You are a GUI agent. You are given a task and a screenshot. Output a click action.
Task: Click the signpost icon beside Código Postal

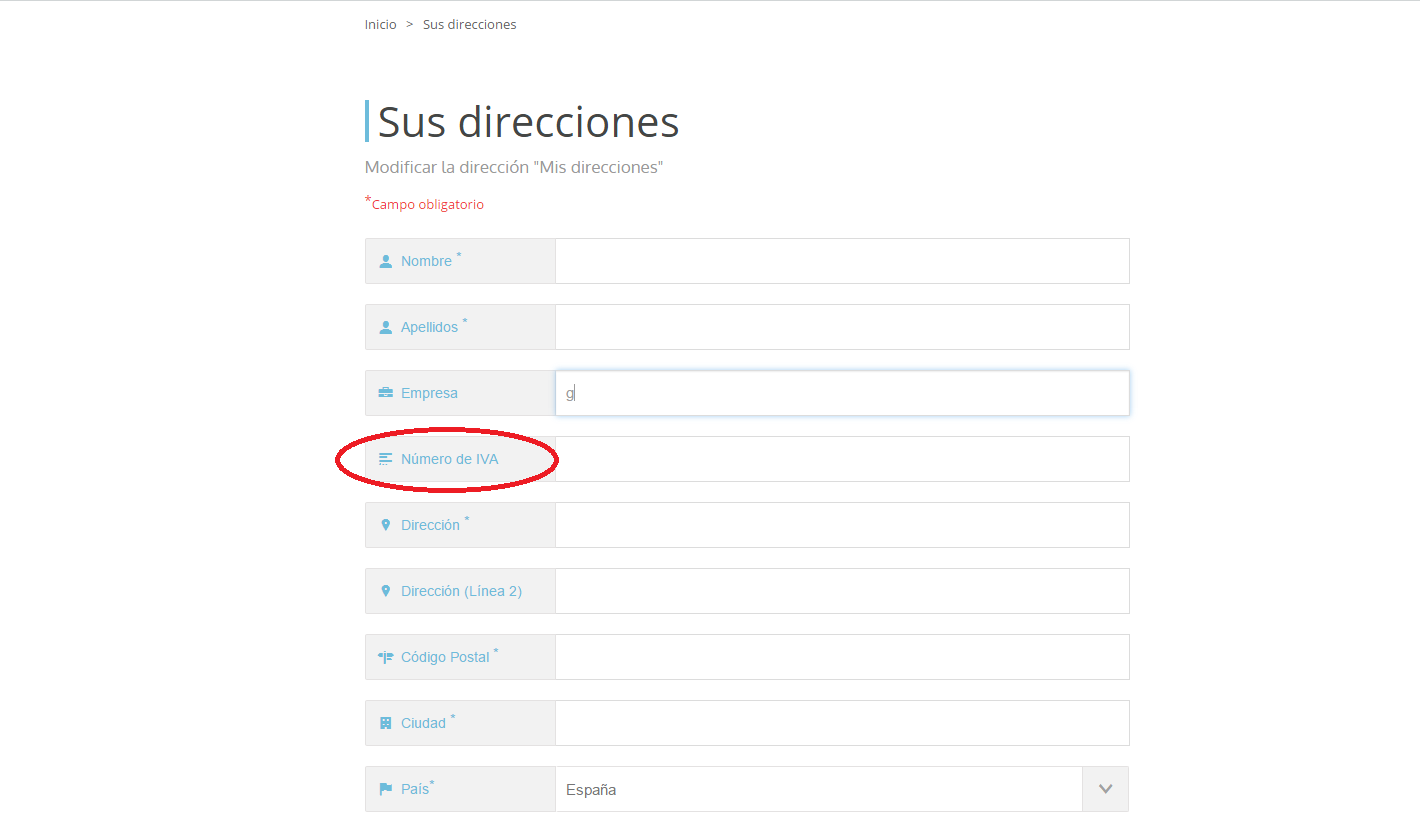click(386, 657)
